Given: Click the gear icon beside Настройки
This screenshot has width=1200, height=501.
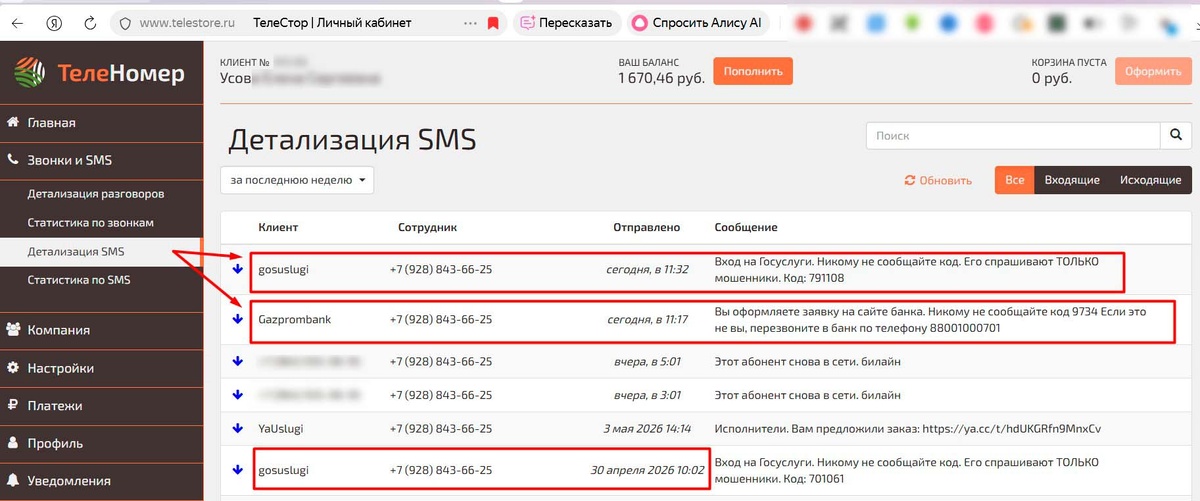Looking at the screenshot, I should pyautogui.click(x=13, y=368).
